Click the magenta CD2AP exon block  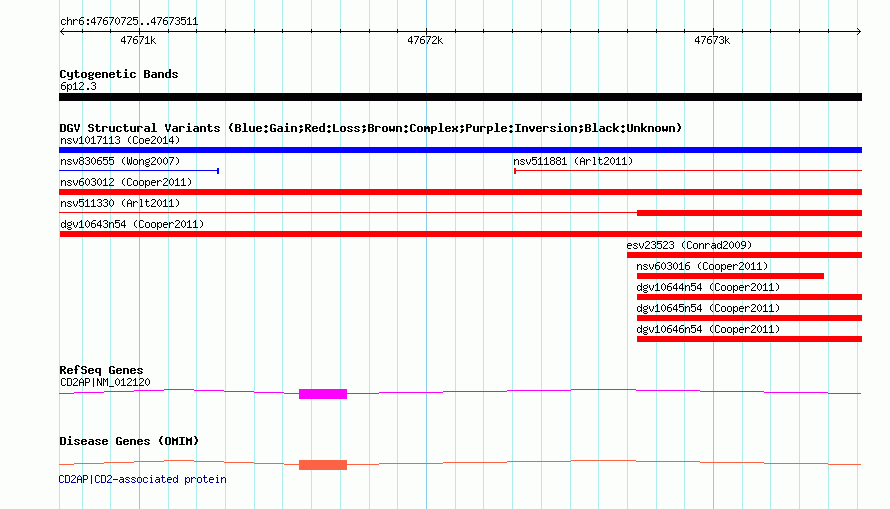323,394
